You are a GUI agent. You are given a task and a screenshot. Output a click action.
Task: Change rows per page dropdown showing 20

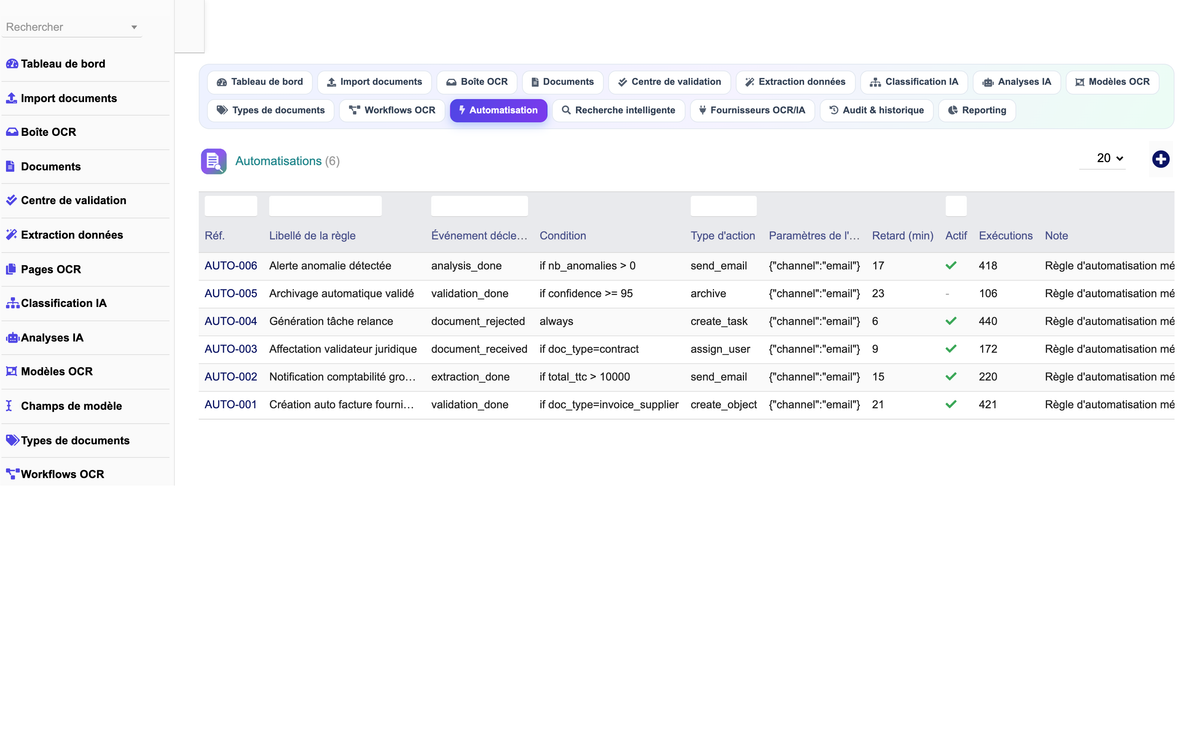pos(1104,158)
